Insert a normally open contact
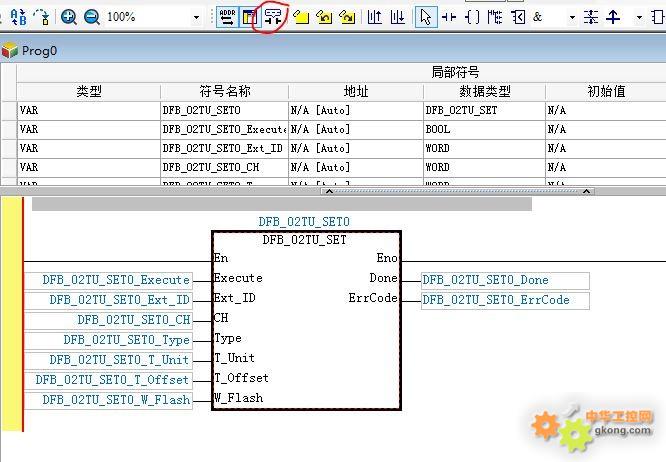 [449, 17]
